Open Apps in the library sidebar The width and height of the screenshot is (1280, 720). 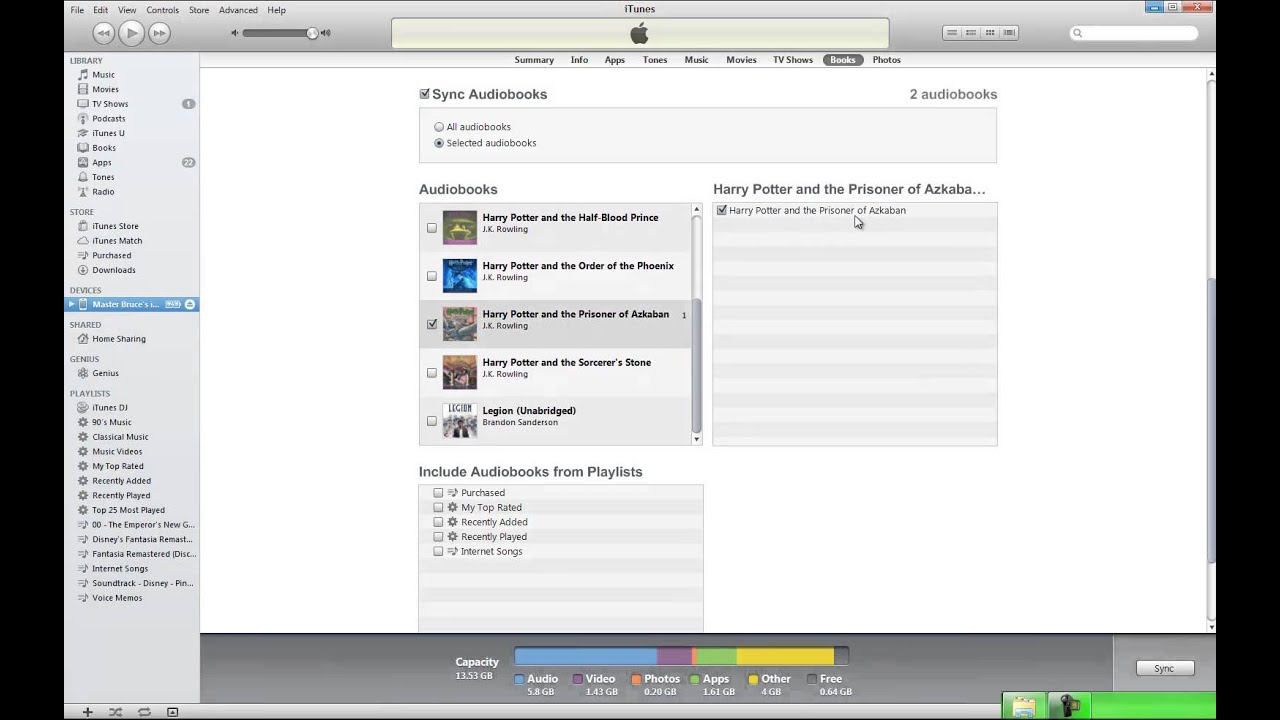click(102, 162)
